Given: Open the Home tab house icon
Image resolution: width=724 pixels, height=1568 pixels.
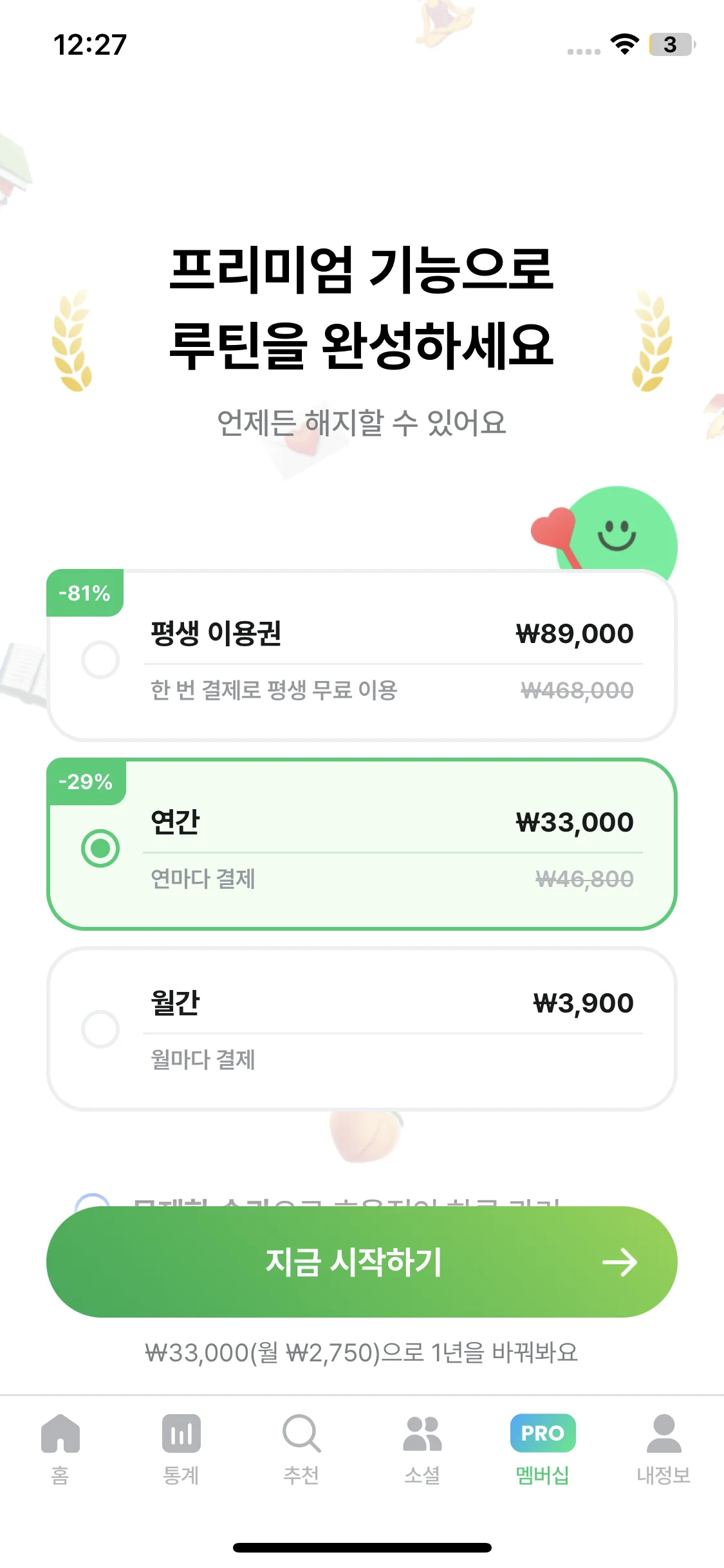Looking at the screenshot, I should pos(60,1433).
